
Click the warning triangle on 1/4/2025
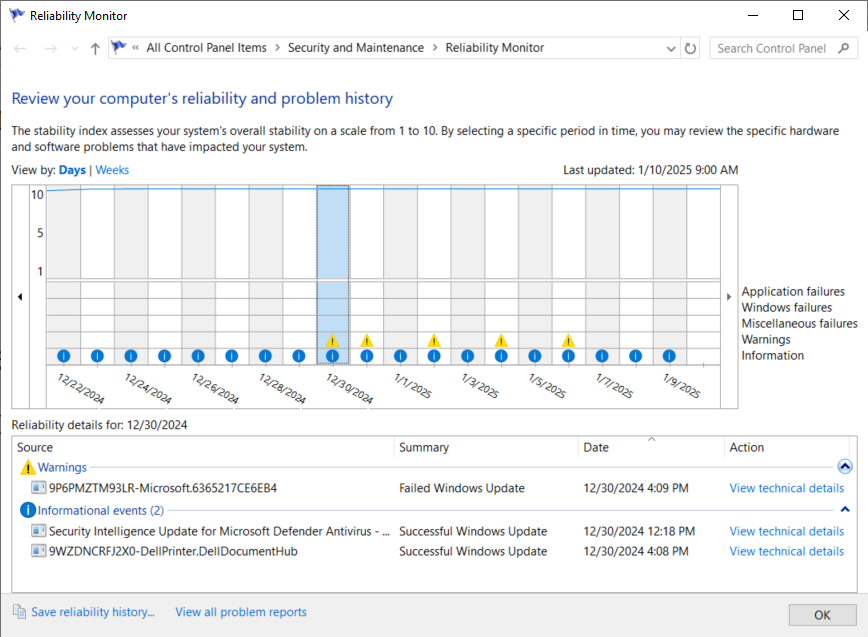[501, 340]
